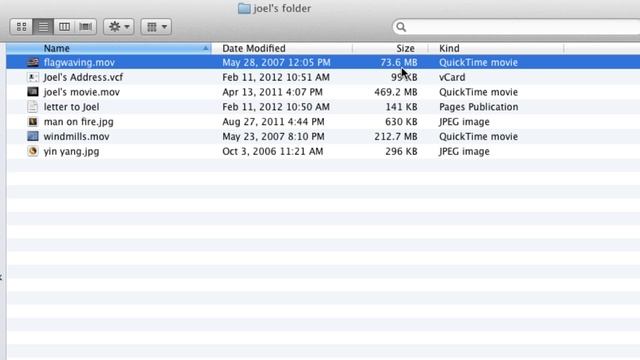This screenshot has width=640, height=360.
Task: Select the file name windmills.mov
Action: click(x=76, y=136)
